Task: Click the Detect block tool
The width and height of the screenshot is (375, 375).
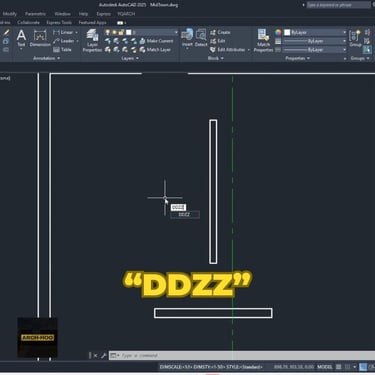Action: click(201, 38)
